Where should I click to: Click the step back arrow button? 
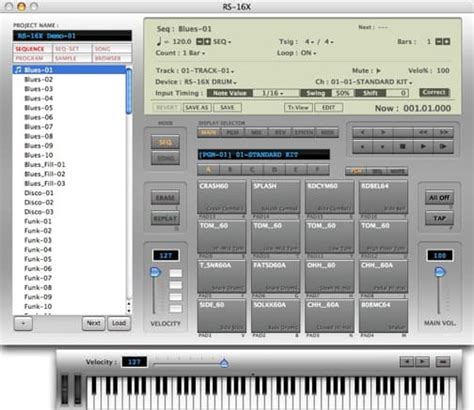(362, 132)
